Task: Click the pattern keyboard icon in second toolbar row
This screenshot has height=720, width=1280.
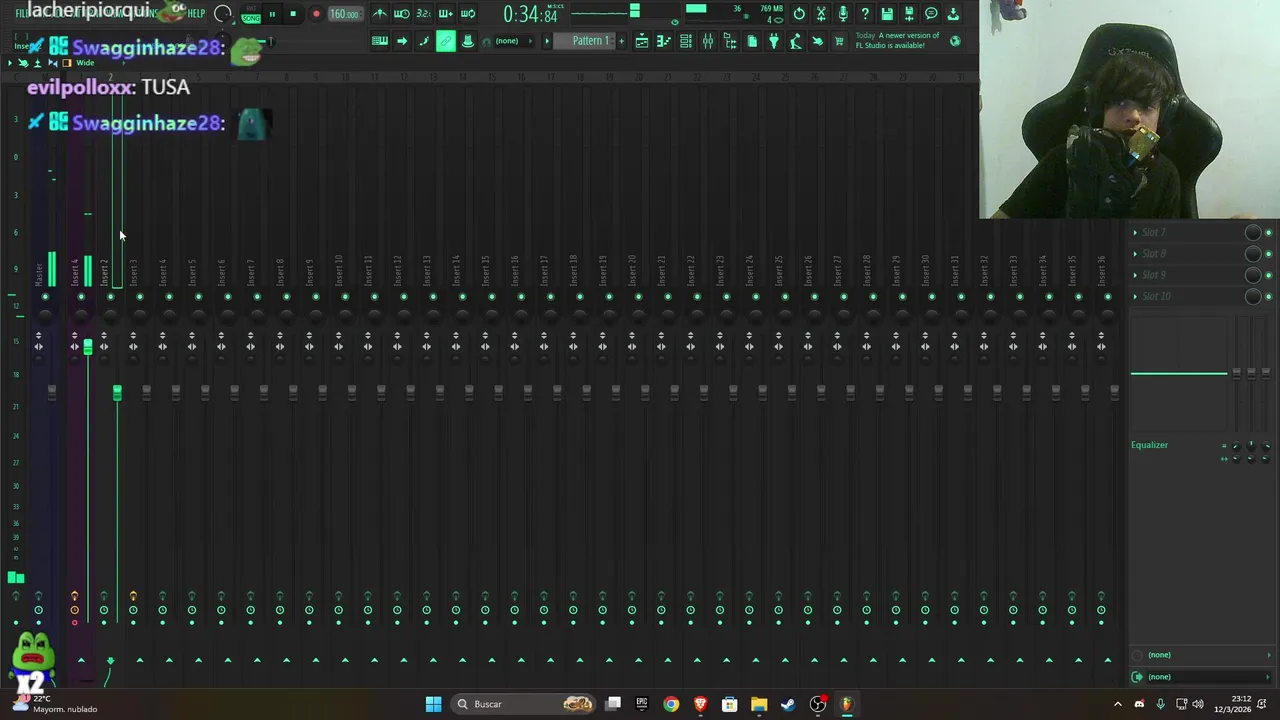Action: [380, 41]
